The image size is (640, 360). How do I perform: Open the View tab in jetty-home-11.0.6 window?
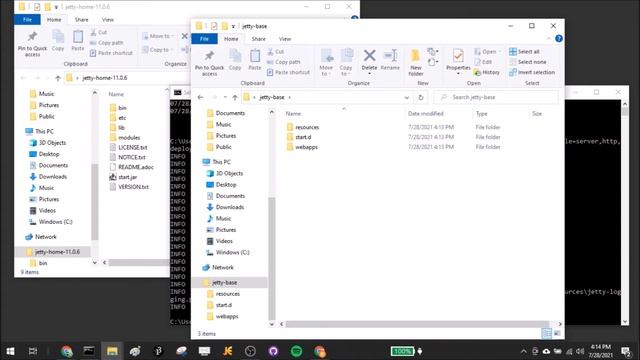coord(108,20)
